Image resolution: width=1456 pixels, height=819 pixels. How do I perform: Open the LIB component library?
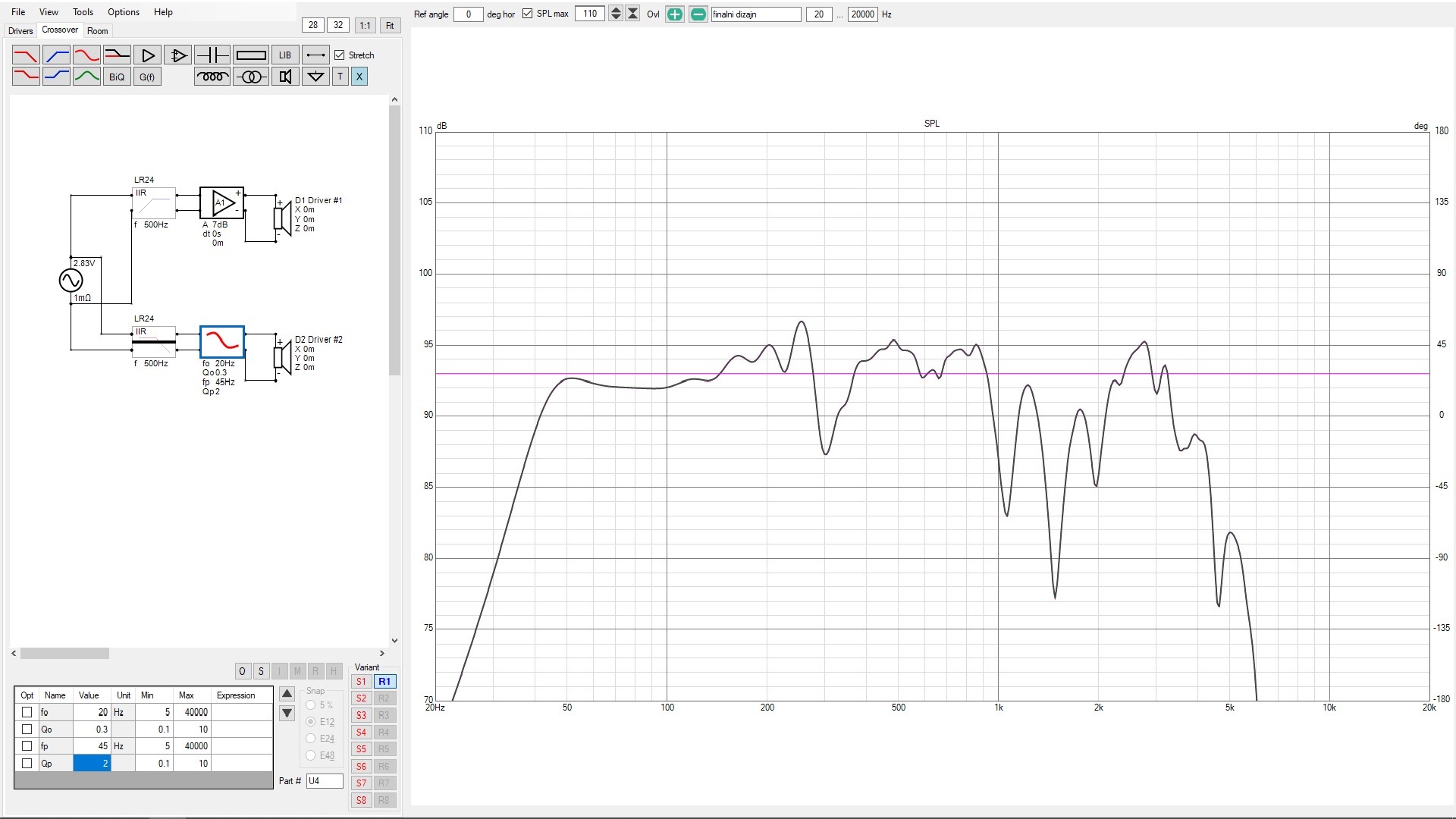(285, 55)
